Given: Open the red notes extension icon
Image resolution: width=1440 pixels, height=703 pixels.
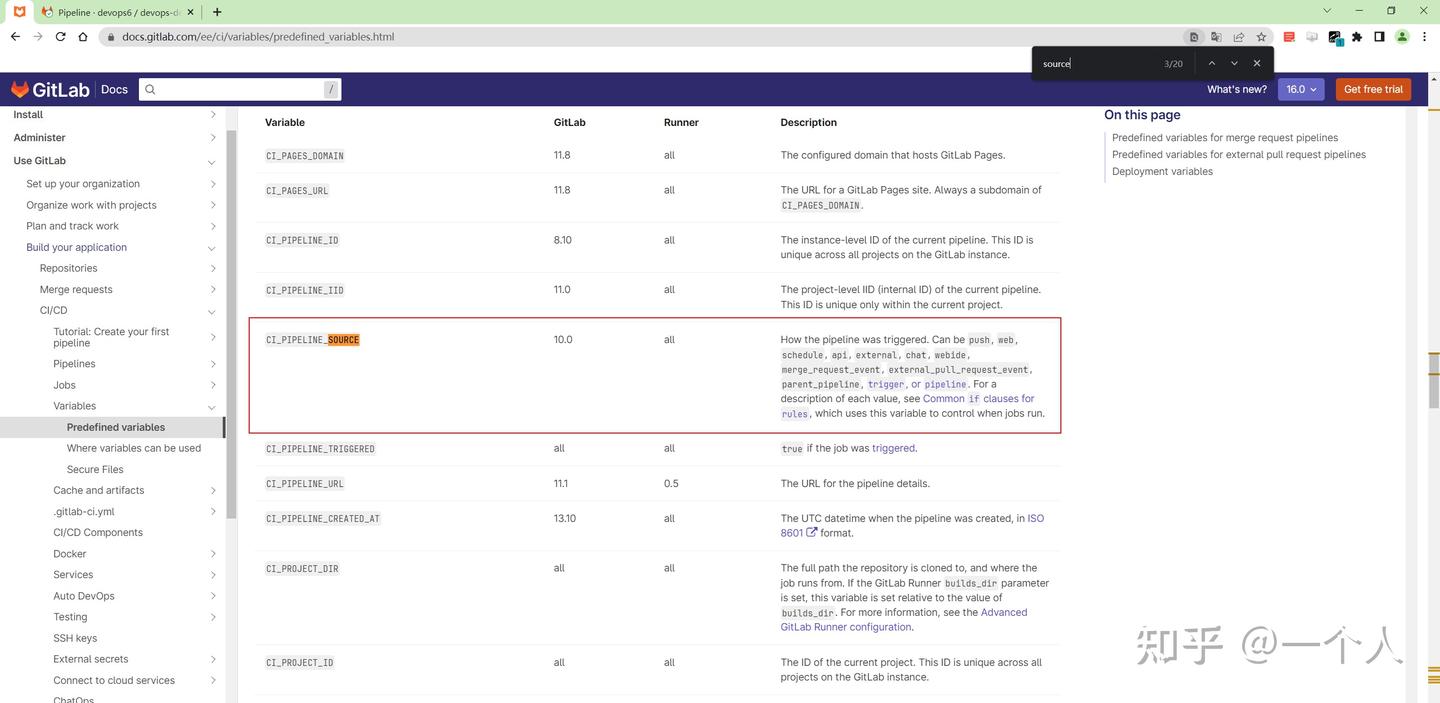Looking at the screenshot, I should coord(1289,36).
